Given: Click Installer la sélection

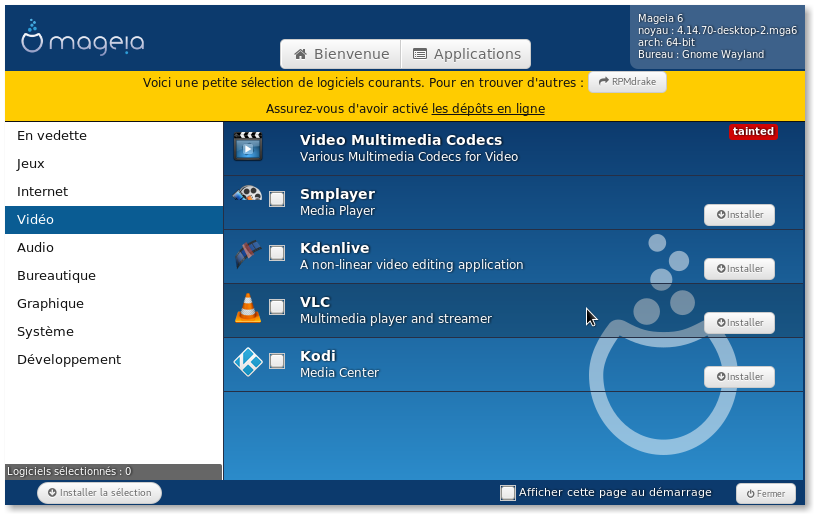Looking at the screenshot, I should point(100,493).
